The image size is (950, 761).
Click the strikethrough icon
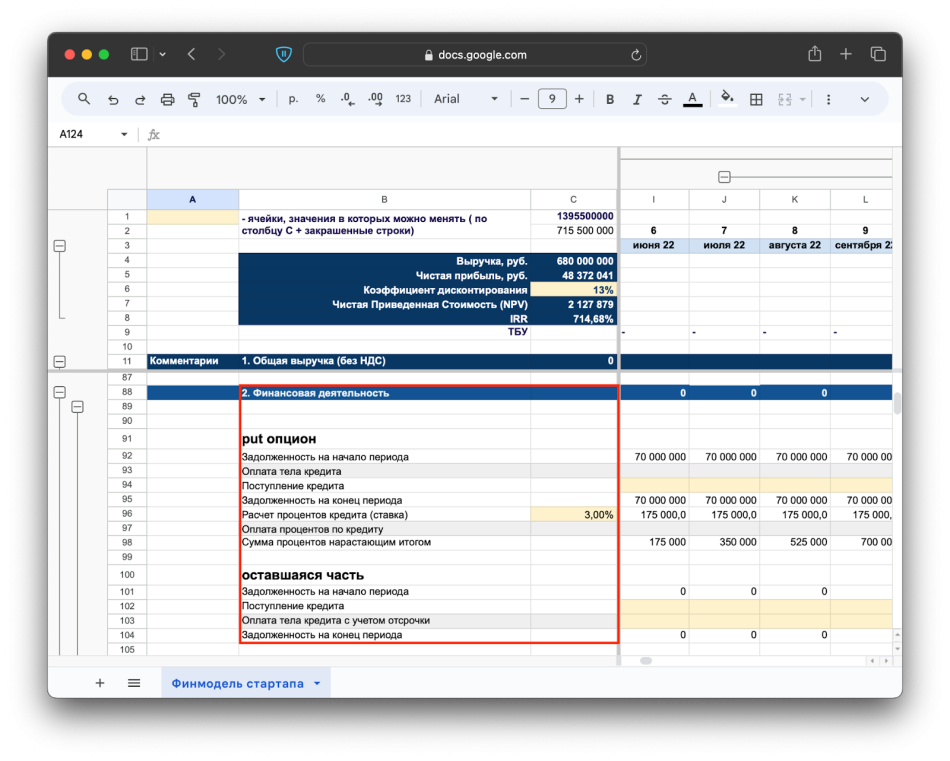pos(664,99)
